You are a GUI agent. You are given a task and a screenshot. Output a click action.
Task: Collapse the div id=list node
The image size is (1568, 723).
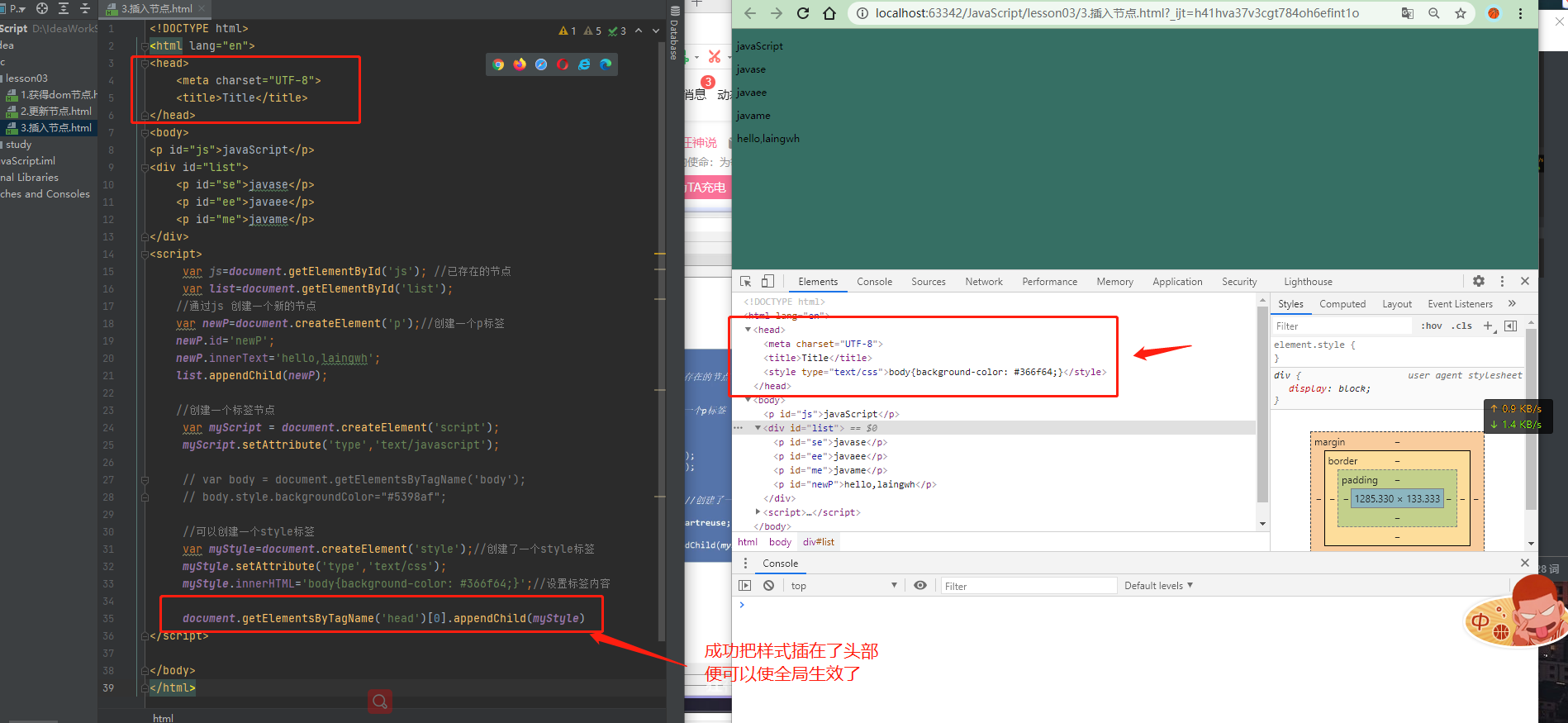tap(758, 428)
